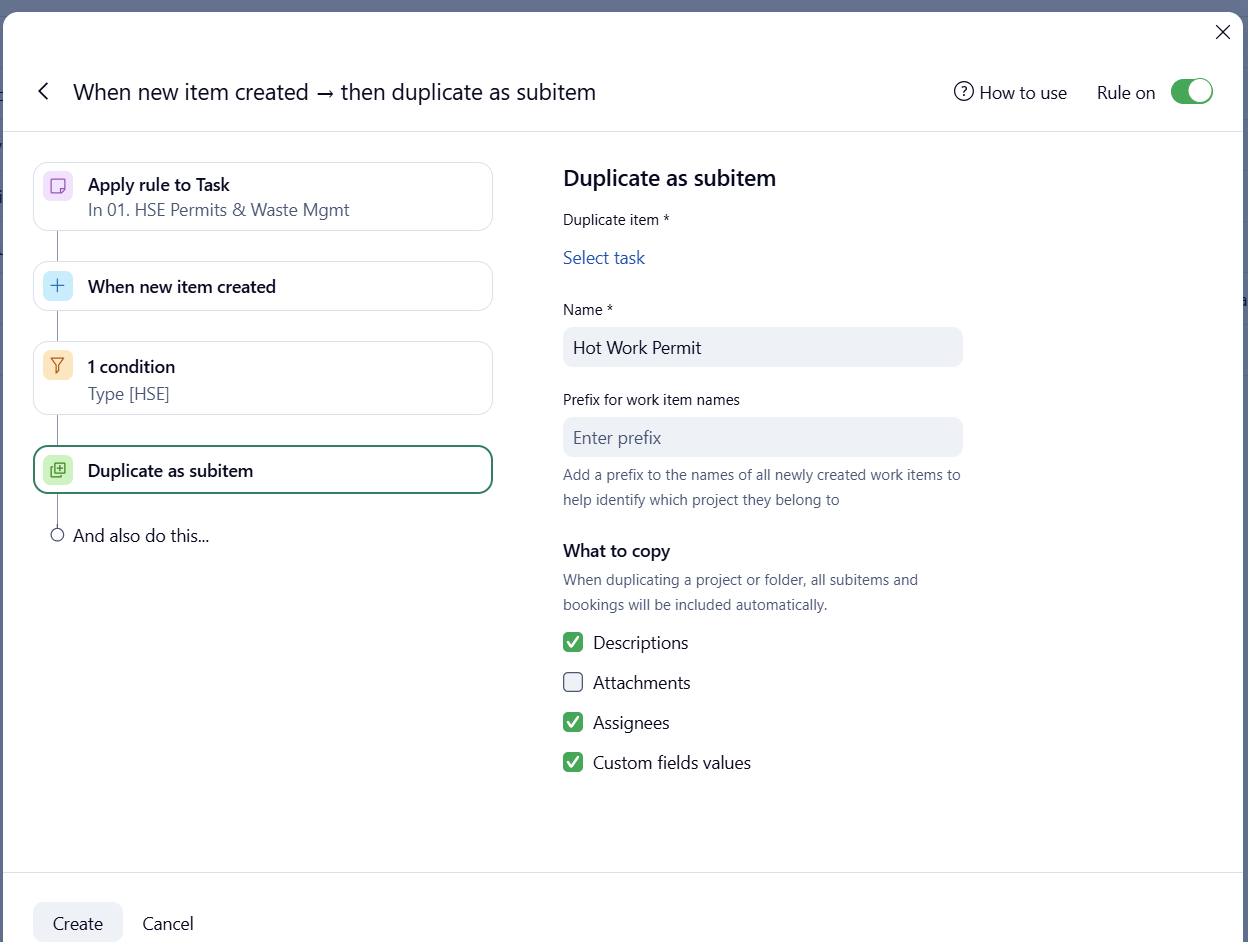
Task: Click the prefix input field
Action: tap(762, 437)
